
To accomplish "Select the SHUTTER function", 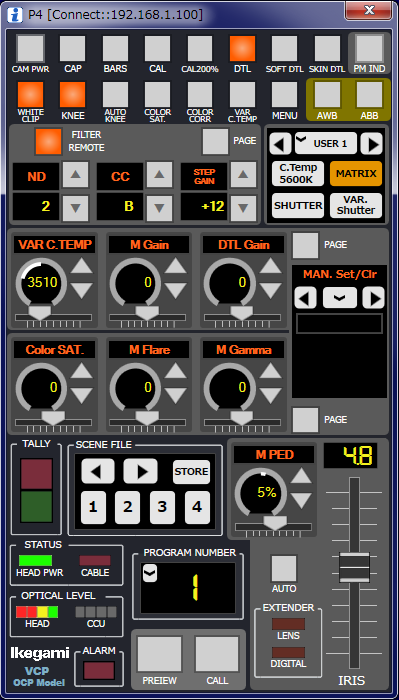I will pyautogui.click(x=298, y=206).
